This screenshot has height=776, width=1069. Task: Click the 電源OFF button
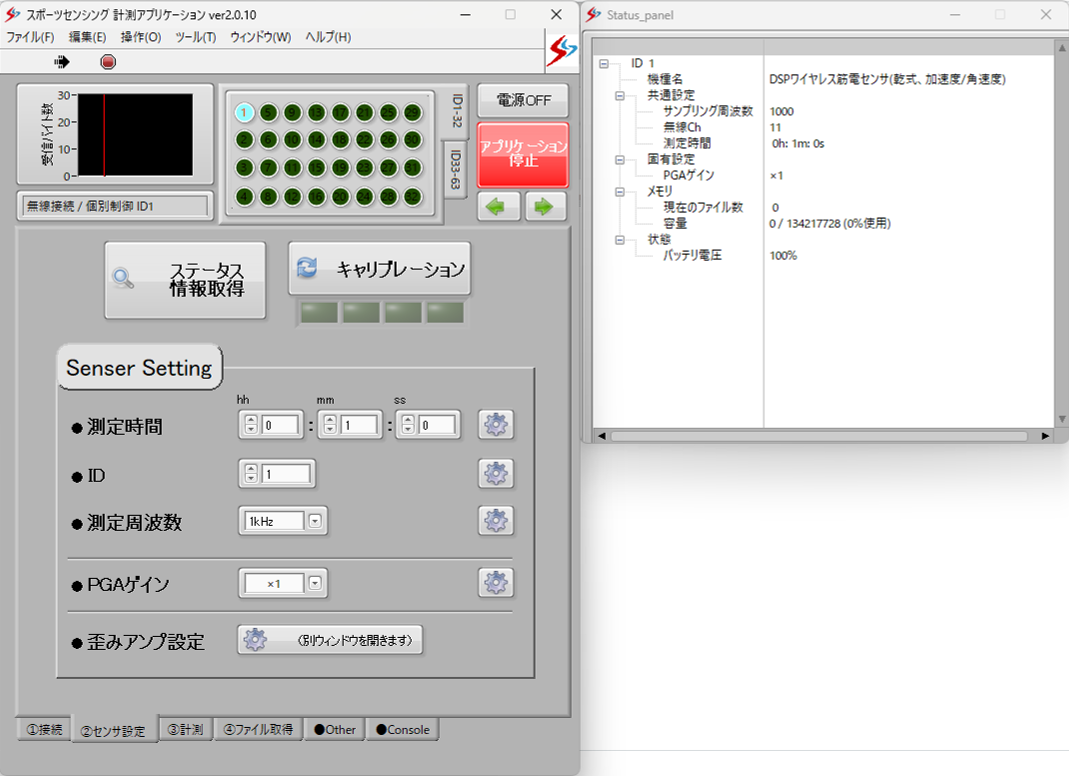[523, 101]
